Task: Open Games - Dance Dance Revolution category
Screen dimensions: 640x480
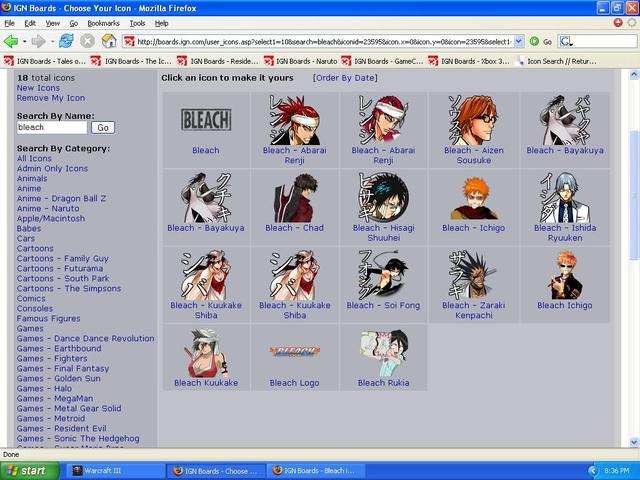Action: (x=85, y=338)
